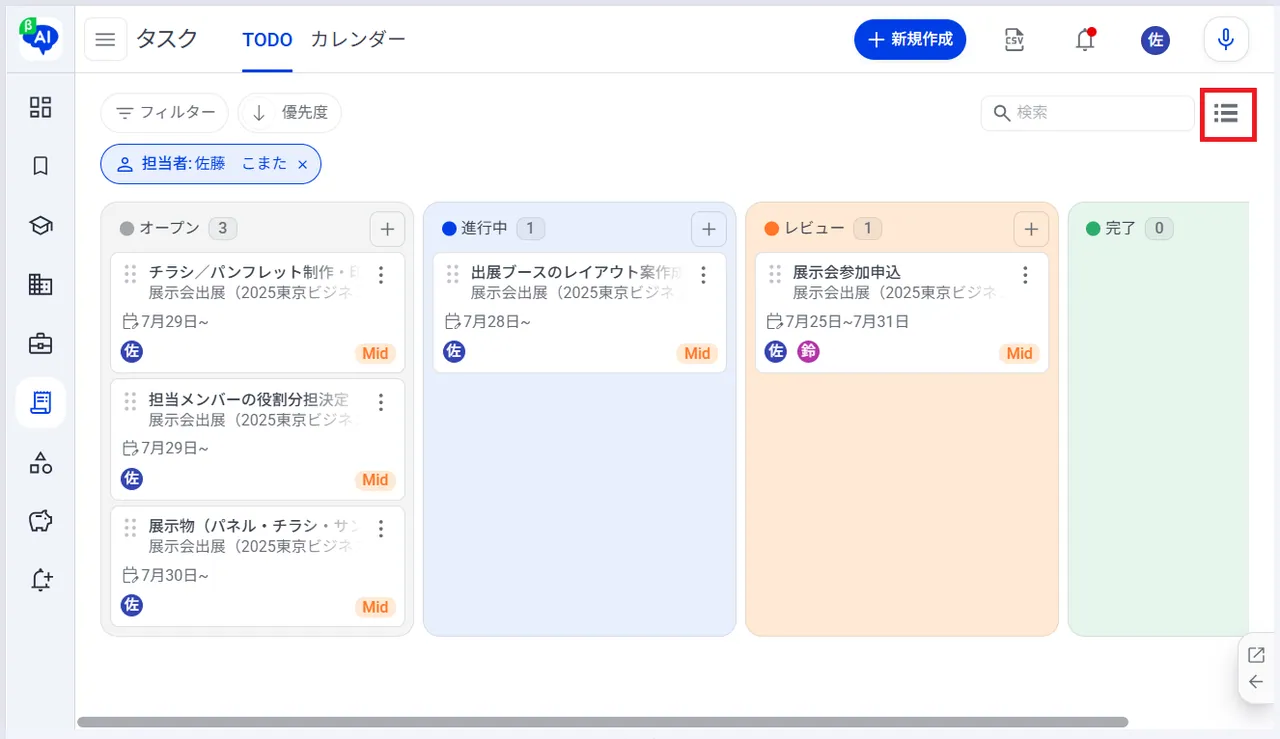The width and height of the screenshot is (1280, 739).
Task: Open the 佐 user avatar menu
Action: pyautogui.click(x=1155, y=40)
